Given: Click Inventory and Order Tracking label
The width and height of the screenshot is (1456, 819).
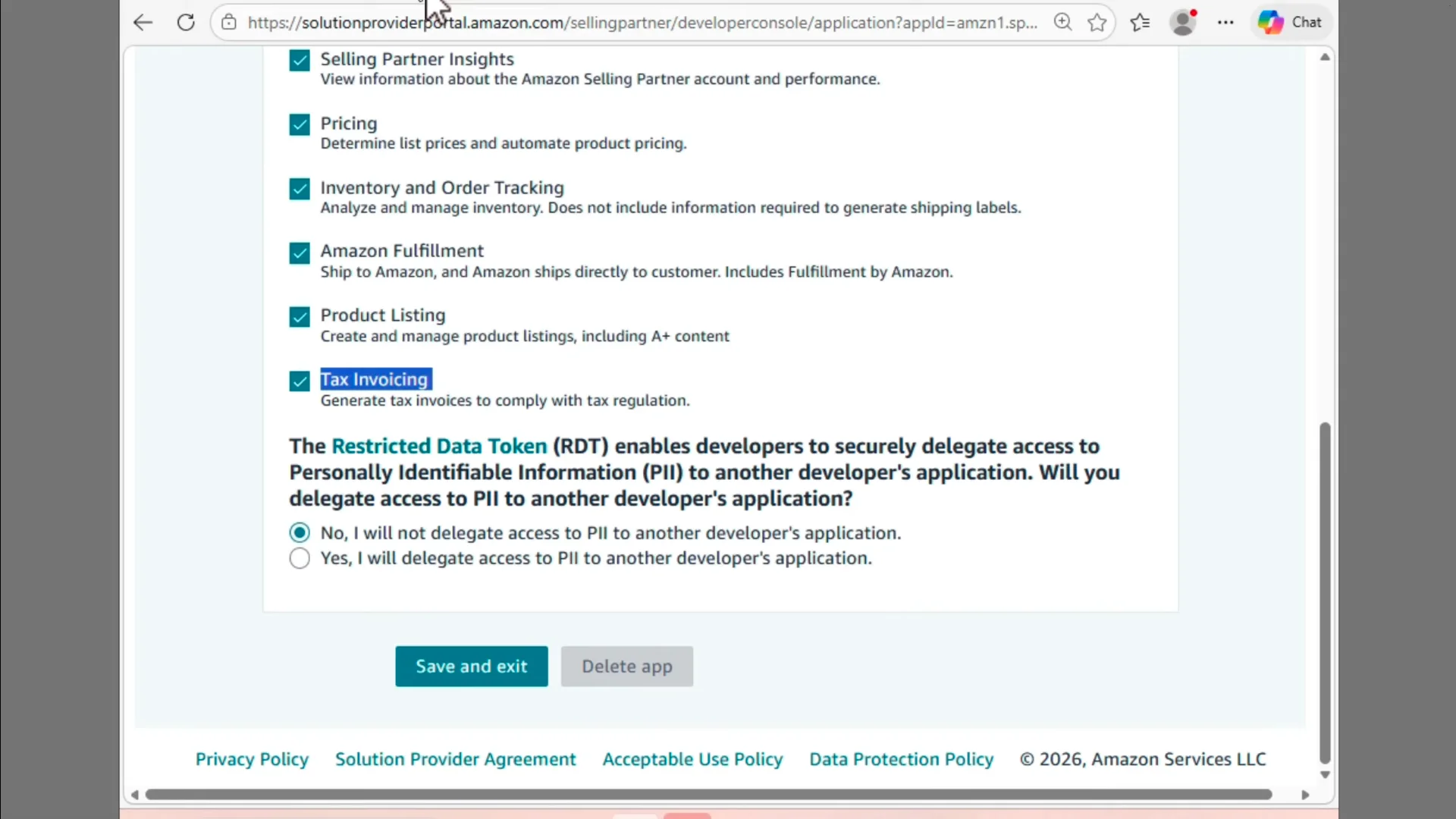Looking at the screenshot, I should point(442,187).
